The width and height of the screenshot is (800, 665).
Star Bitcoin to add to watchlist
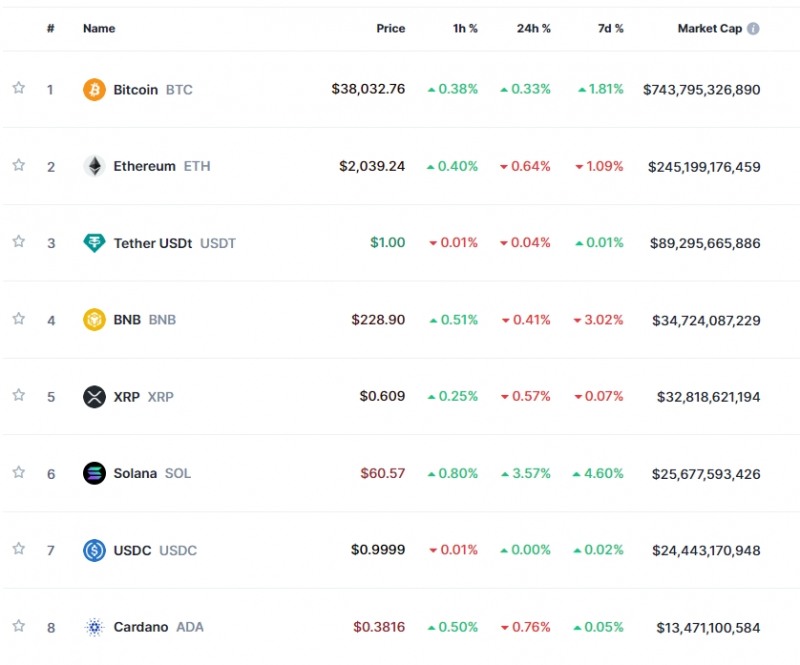(x=18, y=88)
